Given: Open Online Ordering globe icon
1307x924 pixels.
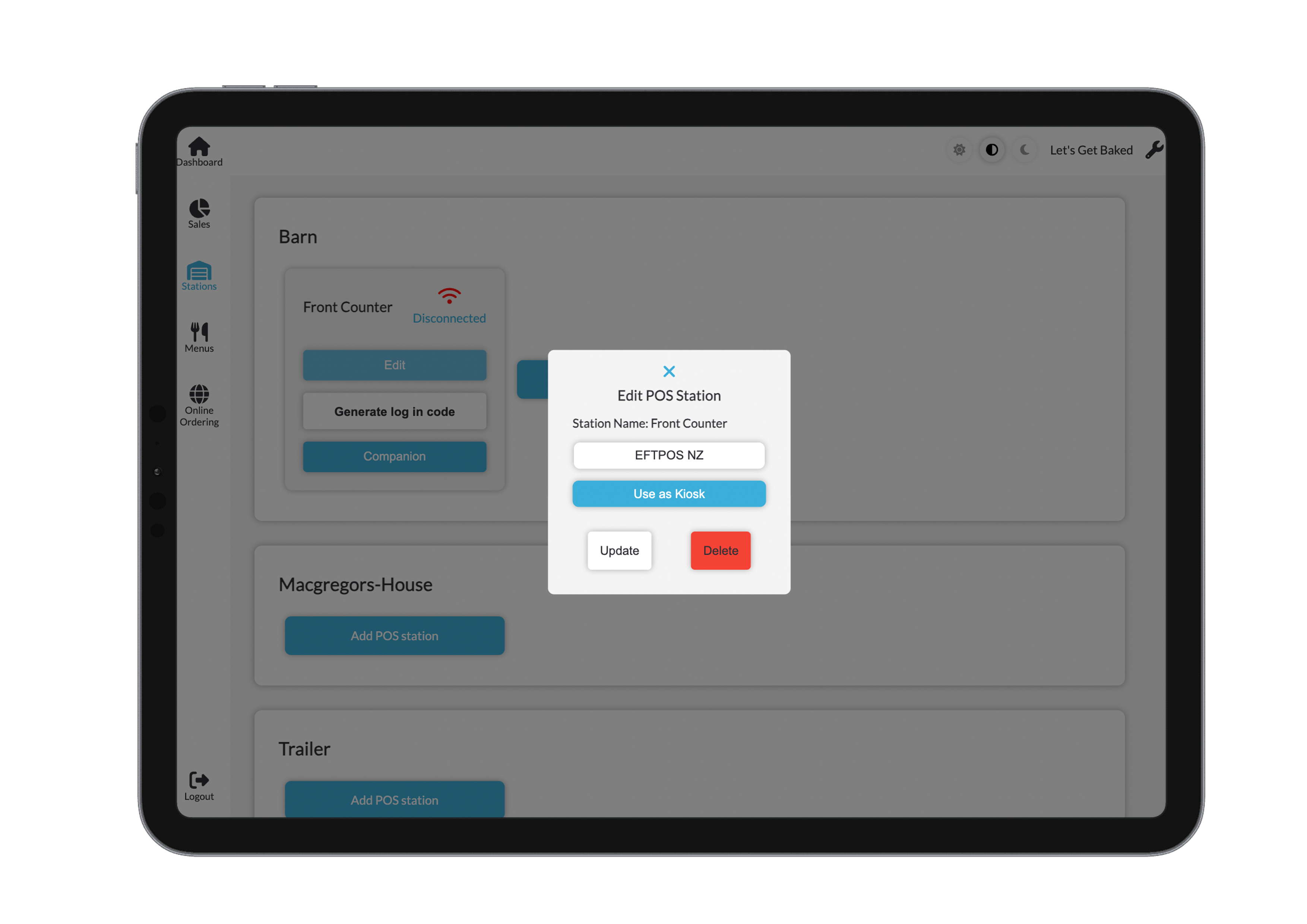Looking at the screenshot, I should tap(199, 394).
